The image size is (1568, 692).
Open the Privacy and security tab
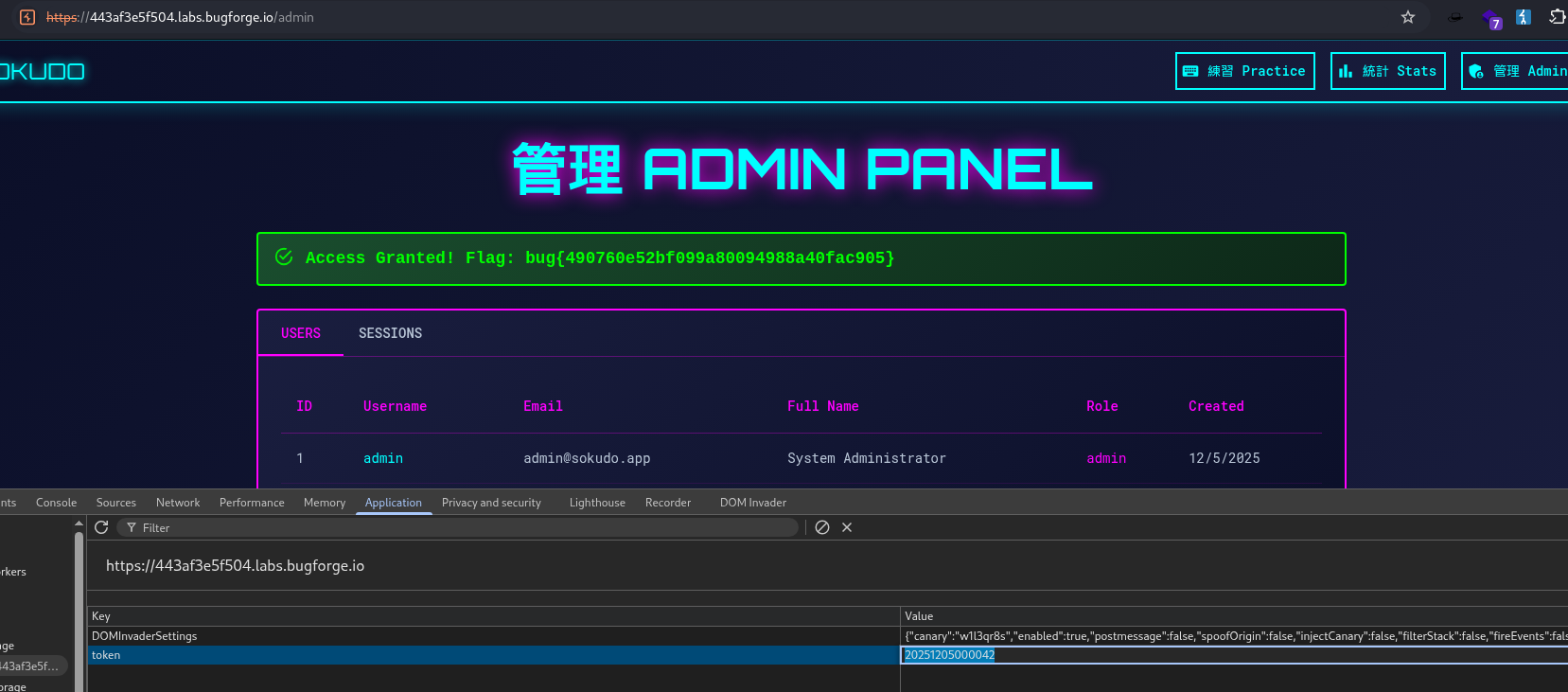click(x=491, y=503)
